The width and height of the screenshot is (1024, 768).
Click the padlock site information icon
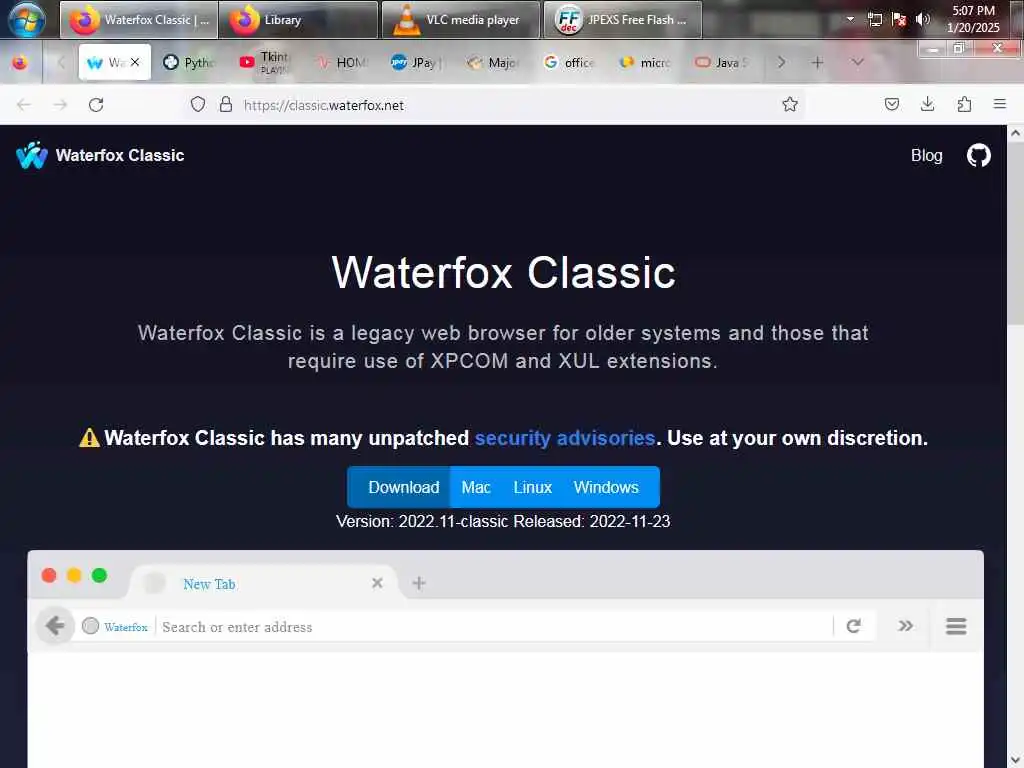[x=226, y=104]
